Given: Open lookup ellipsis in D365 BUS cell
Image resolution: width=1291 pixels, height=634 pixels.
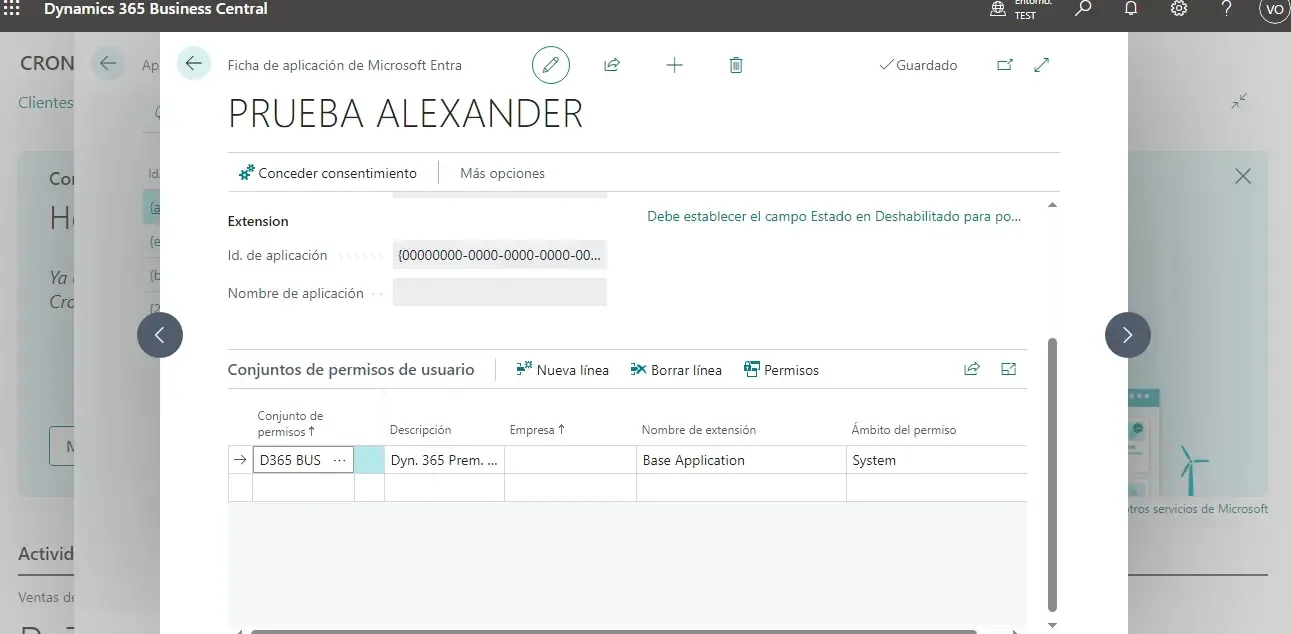Looking at the screenshot, I should pyautogui.click(x=339, y=460).
